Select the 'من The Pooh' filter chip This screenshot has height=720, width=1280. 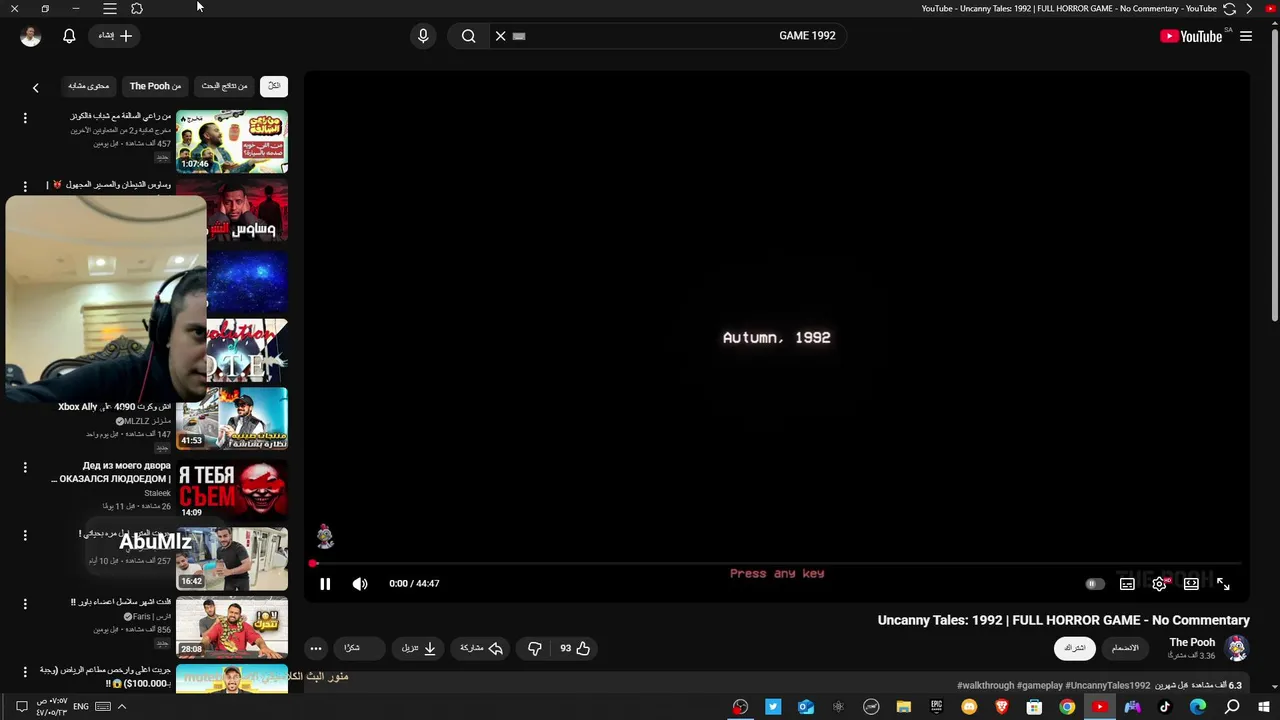click(x=155, y=86)
